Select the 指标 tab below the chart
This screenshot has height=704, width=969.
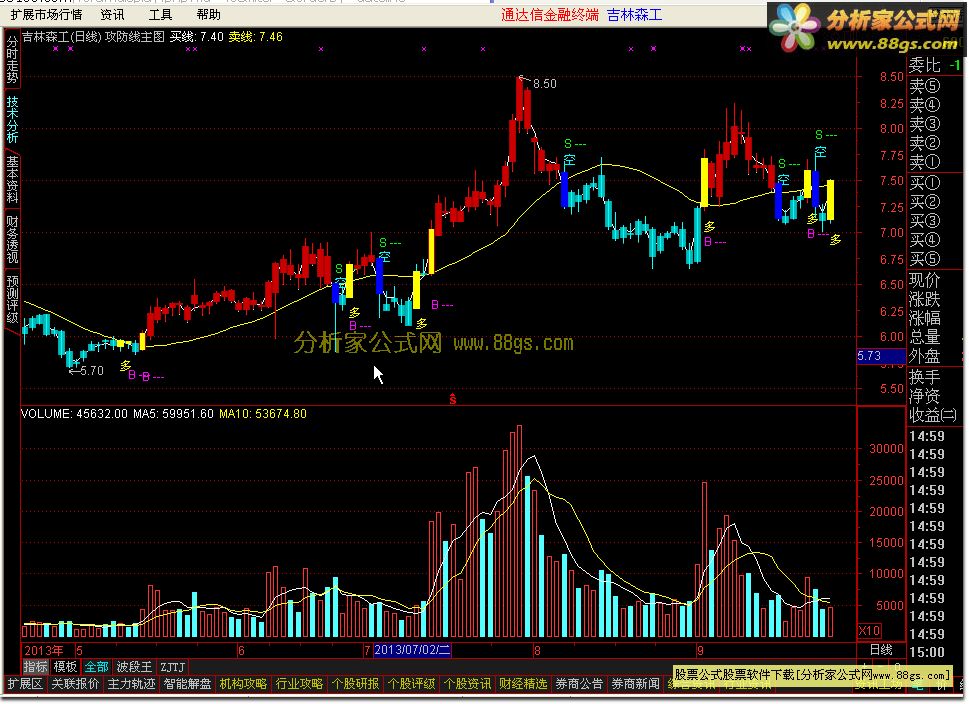coord(35,667)
